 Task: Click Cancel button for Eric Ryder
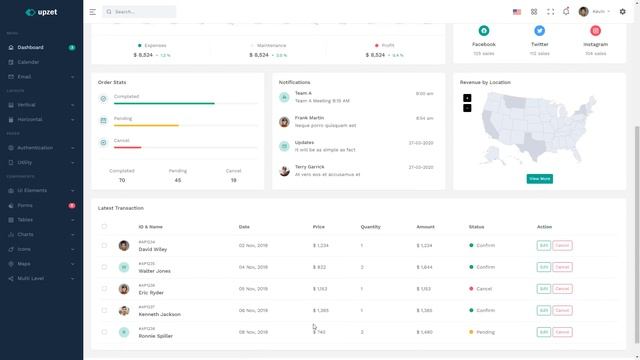pyautogui.click(x=562, y=289)
